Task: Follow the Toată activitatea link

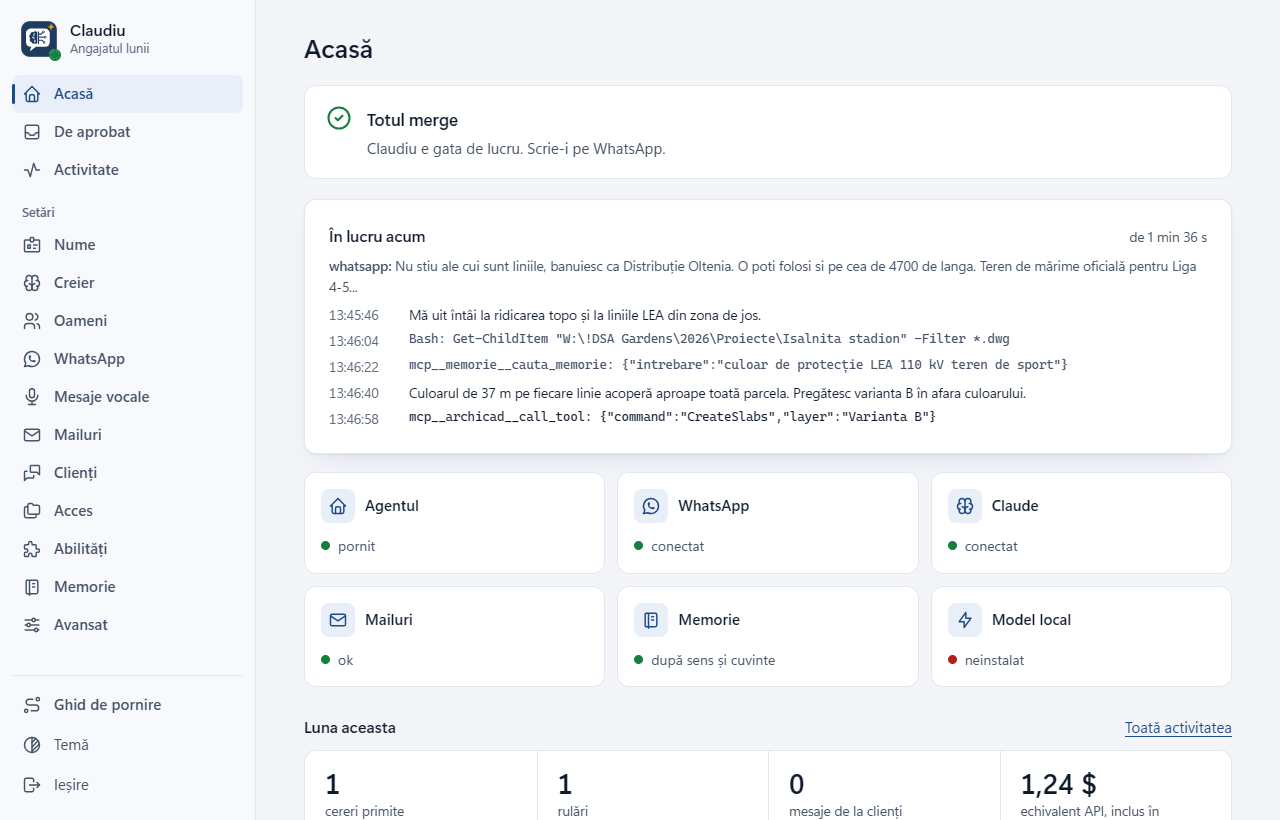Action: [x=1178, y=728]
